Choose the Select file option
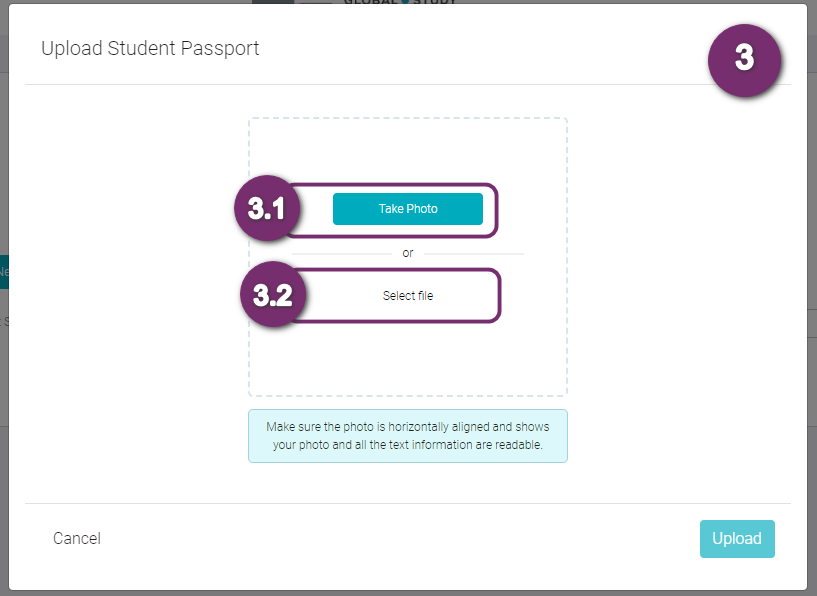Screen dimensions: 817x596 [407, 296]
